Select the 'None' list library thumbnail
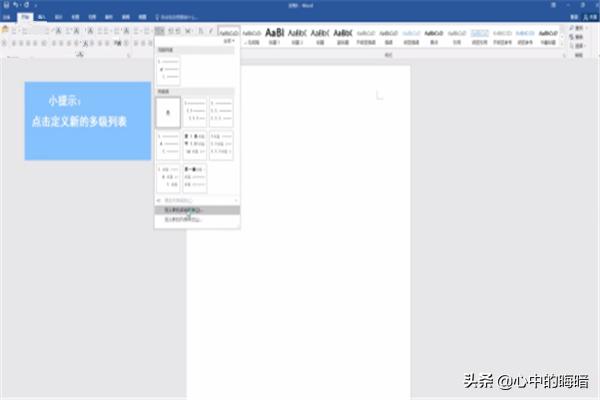 [x=168, y=112]
